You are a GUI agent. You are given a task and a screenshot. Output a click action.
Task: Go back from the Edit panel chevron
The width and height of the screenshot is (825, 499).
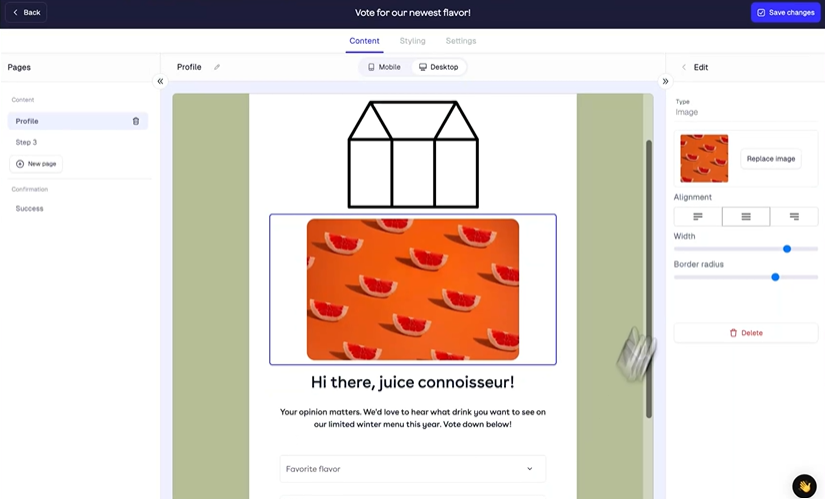point(683,67)
